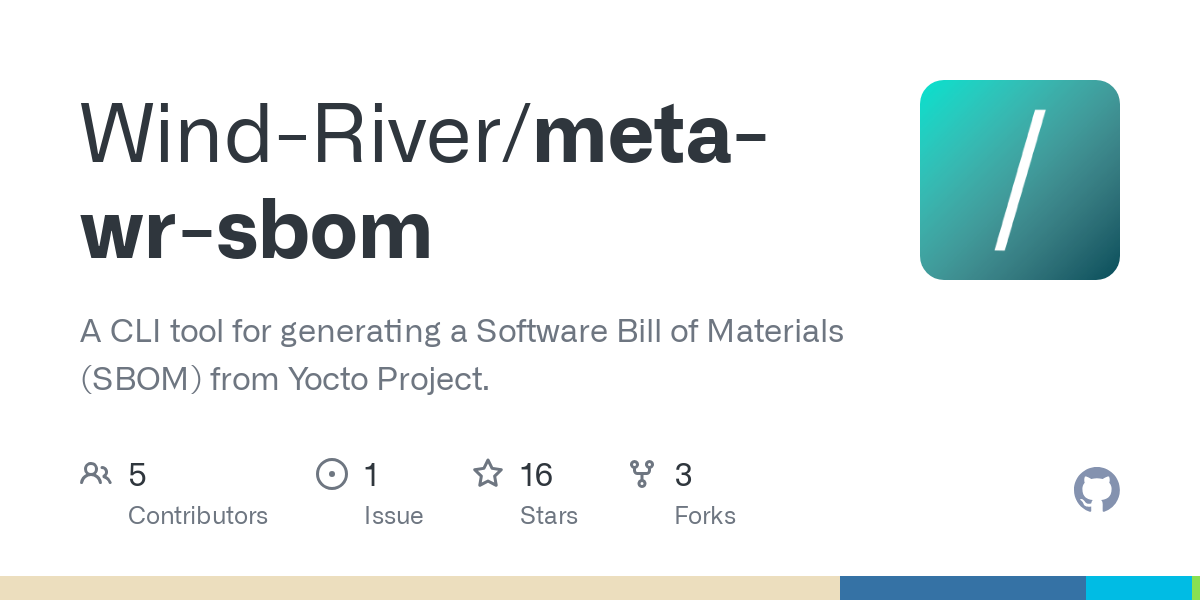Click the cyan language bar segment
Viewport: 1200px width, 600px height.
point(1138,588)
